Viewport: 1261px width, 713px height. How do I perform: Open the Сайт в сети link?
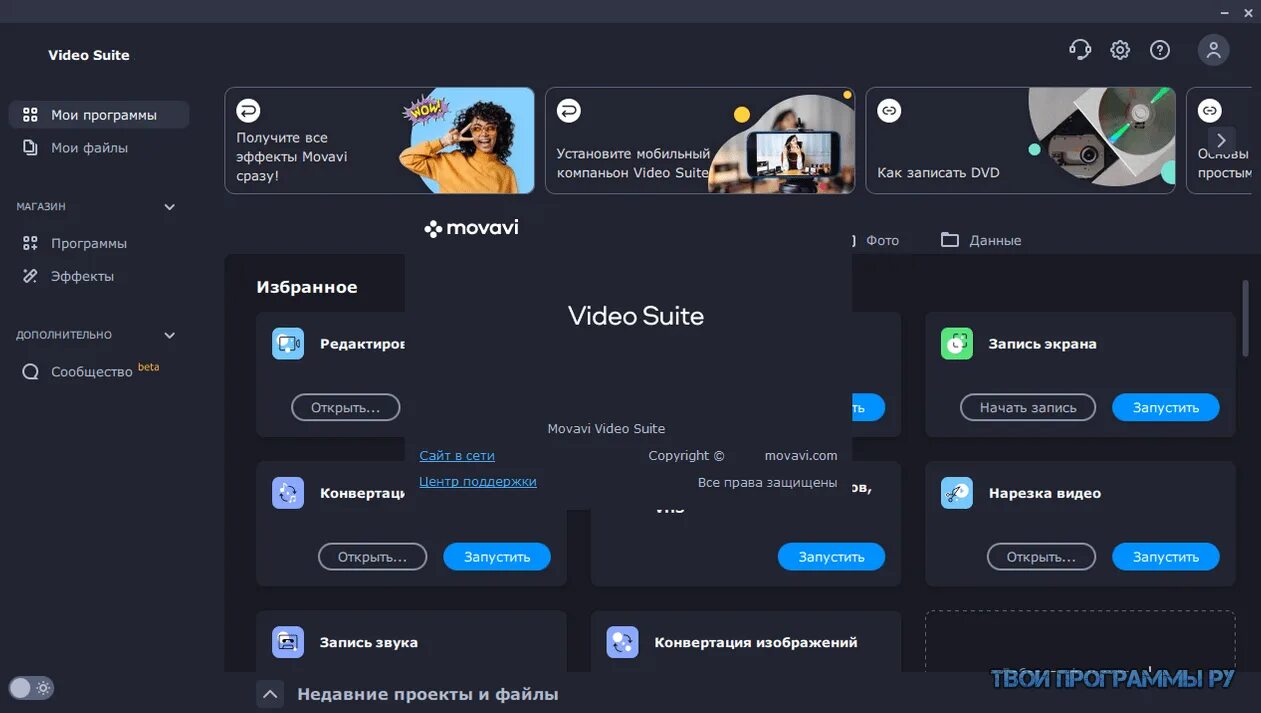click(457, 455)
